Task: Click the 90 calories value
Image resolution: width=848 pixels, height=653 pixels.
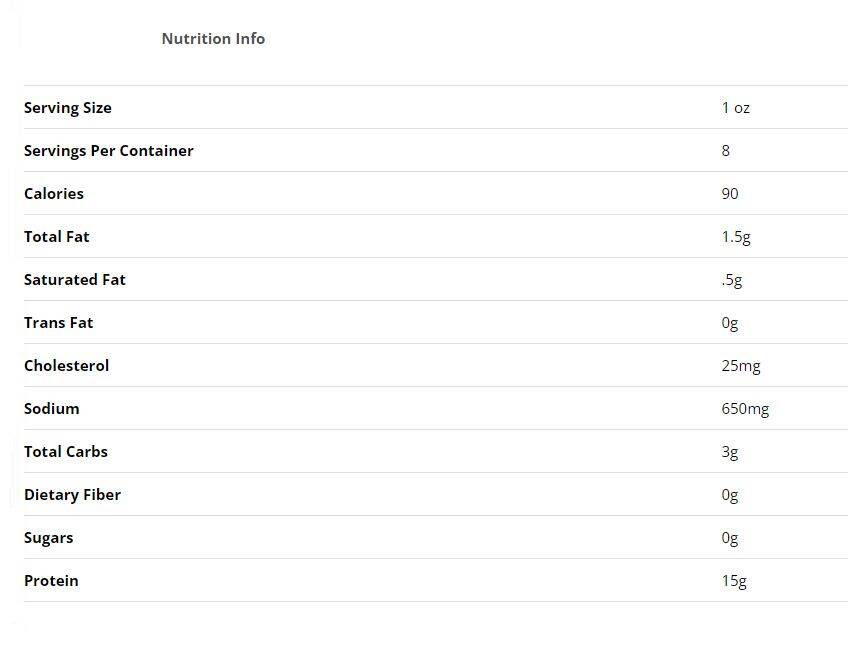Action: (730, 194)
